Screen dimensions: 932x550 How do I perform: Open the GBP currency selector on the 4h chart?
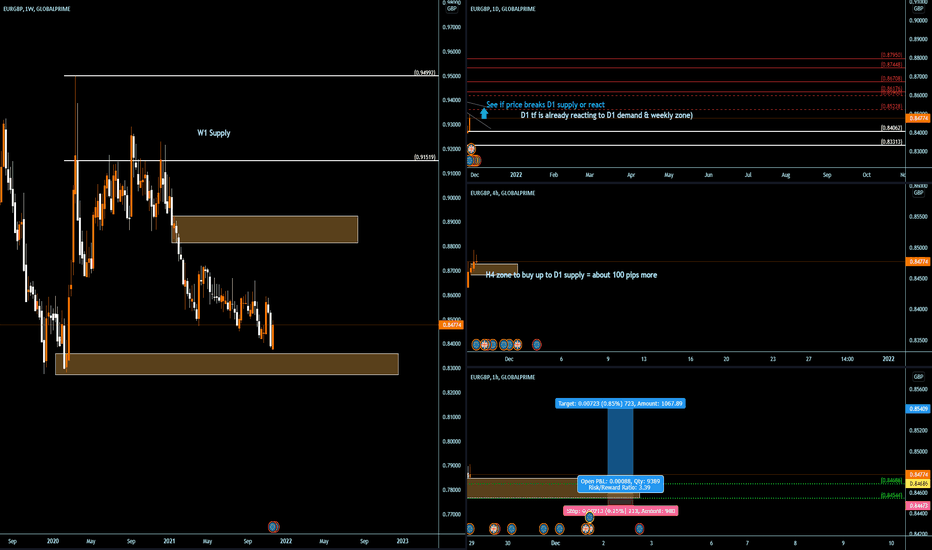[918, 193]
